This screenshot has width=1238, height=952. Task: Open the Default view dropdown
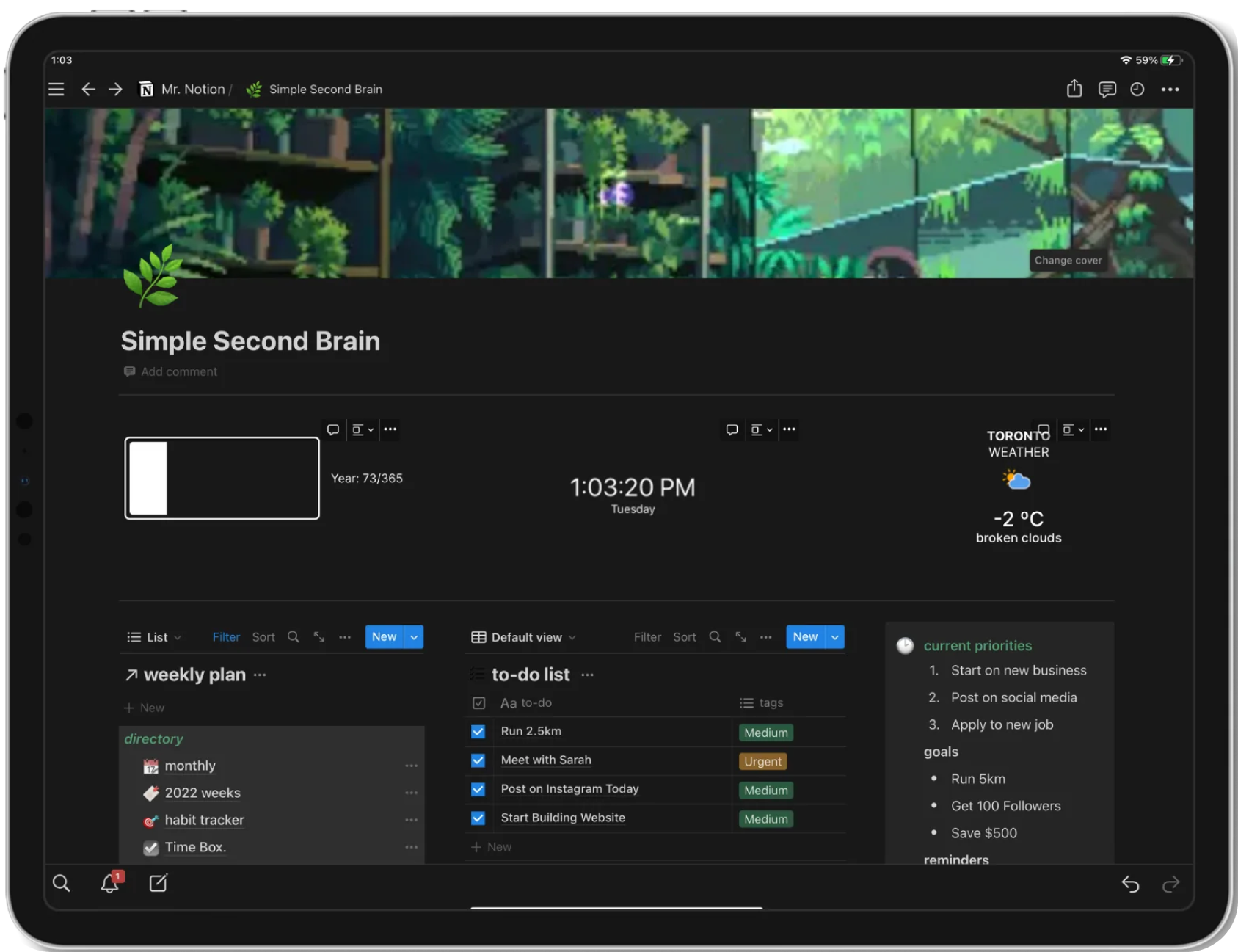click(x=524, y=637)
